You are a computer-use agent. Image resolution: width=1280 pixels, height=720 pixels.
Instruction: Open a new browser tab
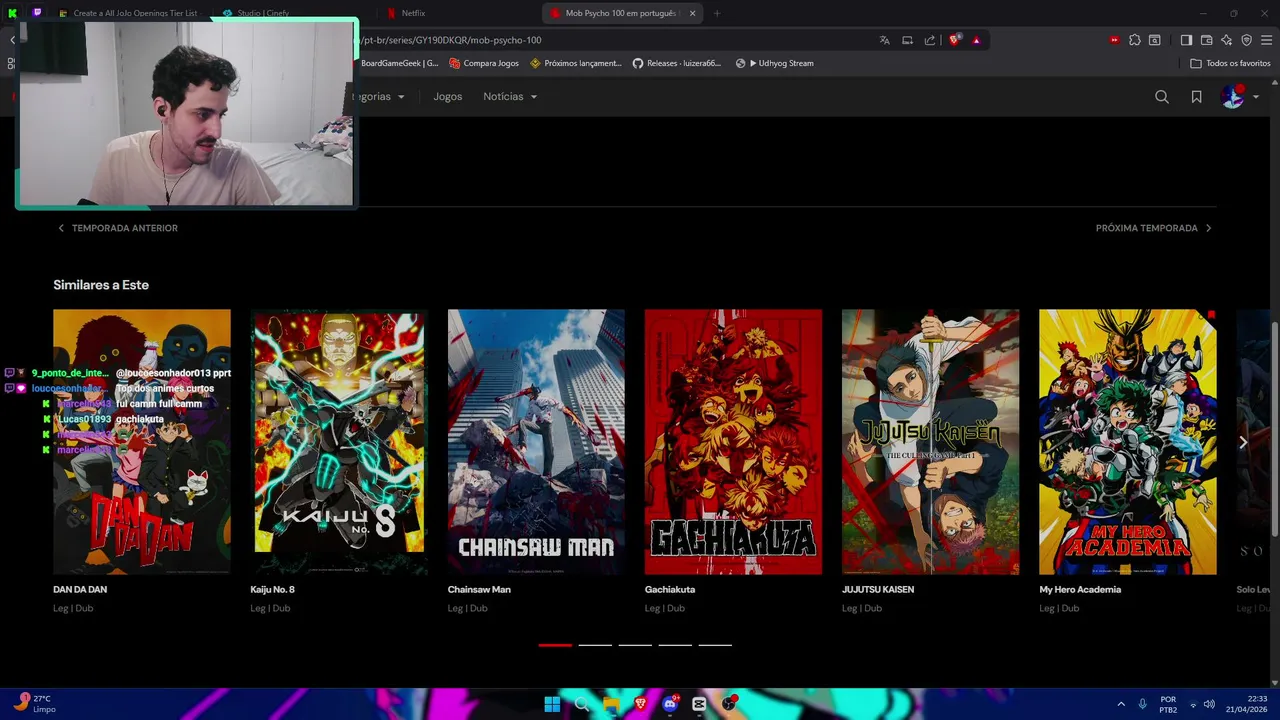click(716, 13)
